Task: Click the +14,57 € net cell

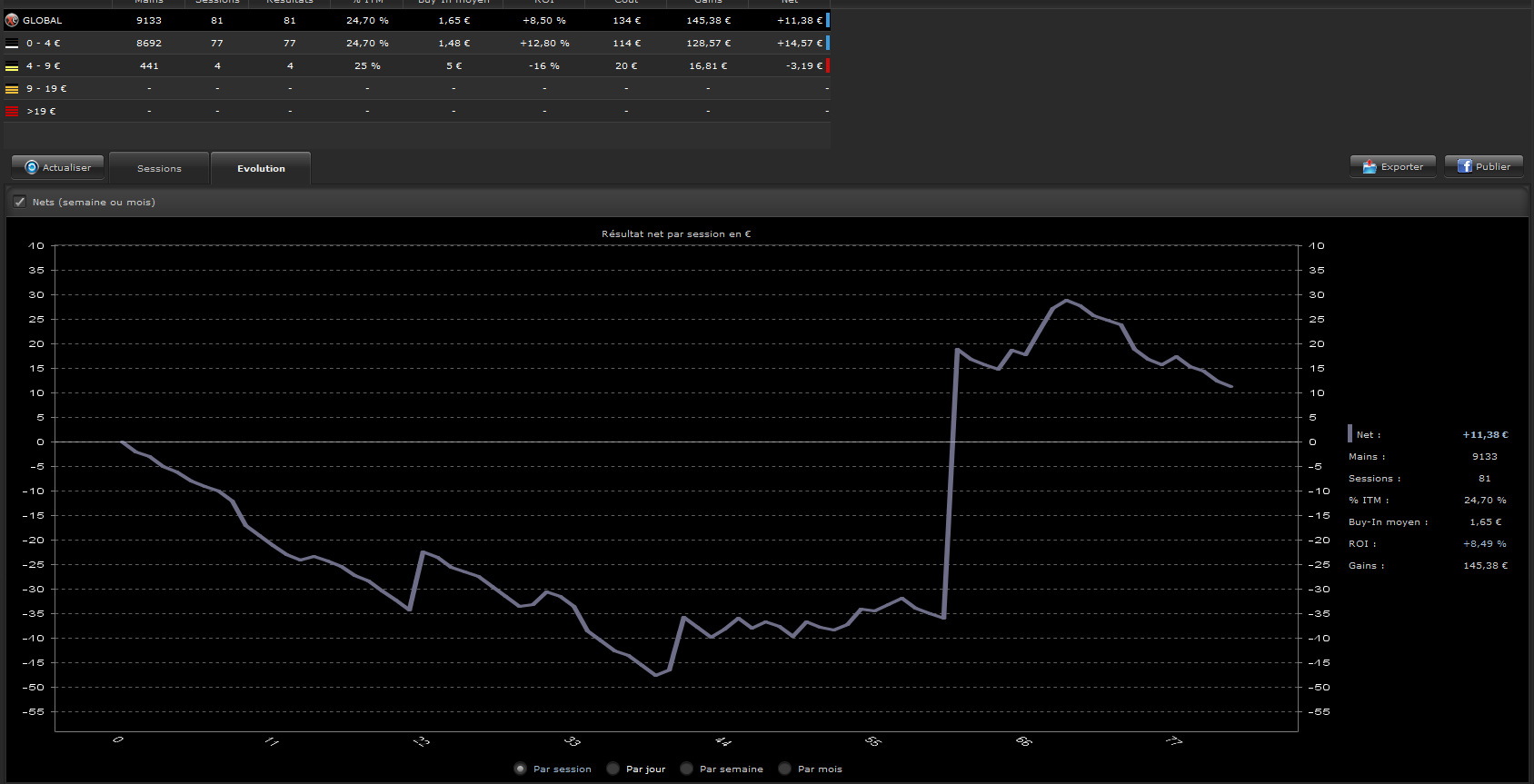Action: click(x=800, y=43)
